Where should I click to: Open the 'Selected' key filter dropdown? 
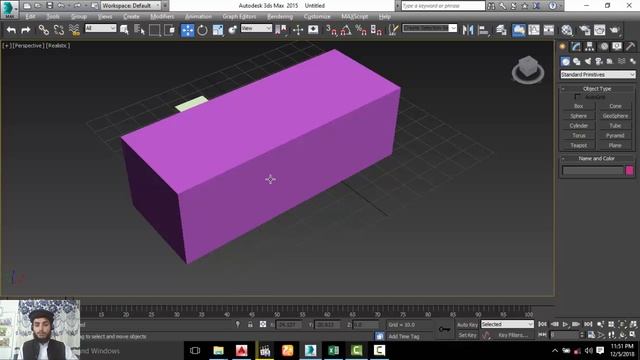(x=507, y=324)
